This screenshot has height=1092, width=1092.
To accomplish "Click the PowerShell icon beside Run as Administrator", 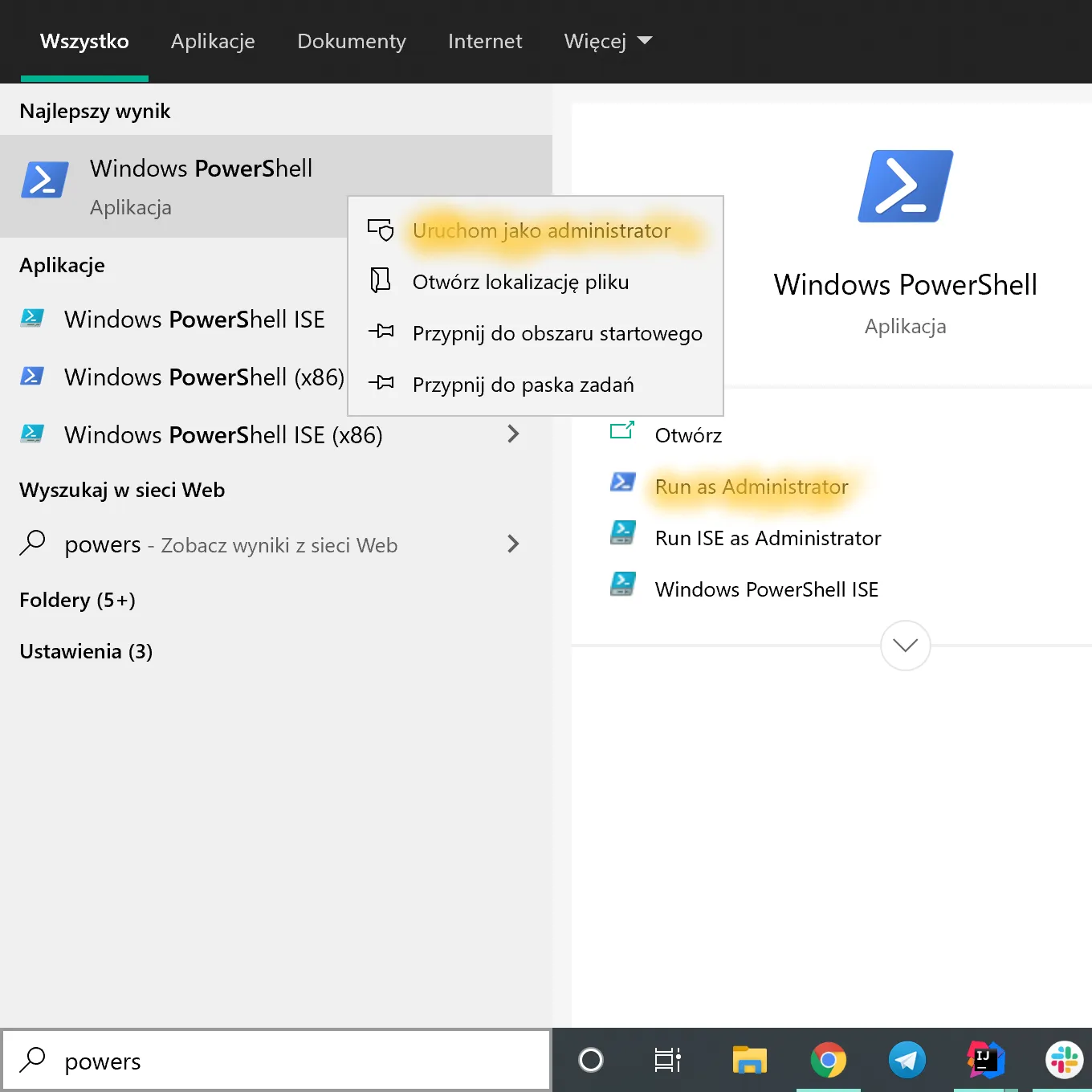I will click(623, 482).
